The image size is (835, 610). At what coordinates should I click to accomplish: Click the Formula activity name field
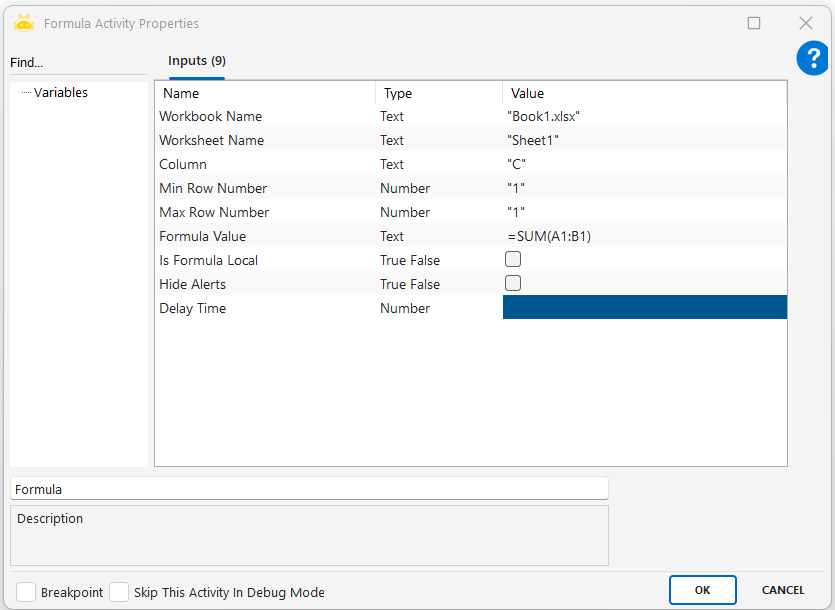pos(309,489)
